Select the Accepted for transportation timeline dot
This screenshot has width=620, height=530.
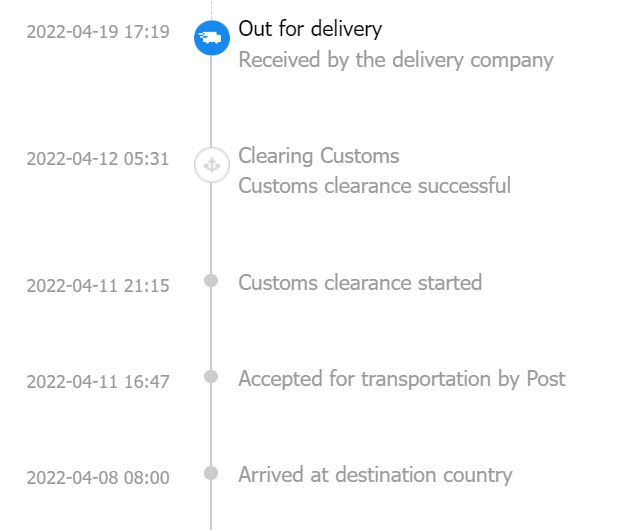pos(211,377)
